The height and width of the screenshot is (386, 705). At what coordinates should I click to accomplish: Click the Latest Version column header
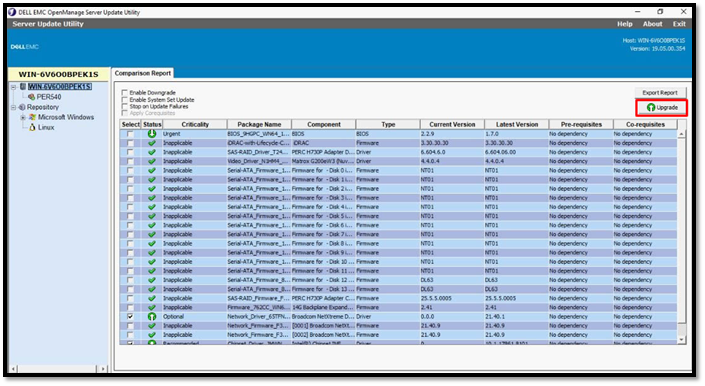tap(517, 124)
